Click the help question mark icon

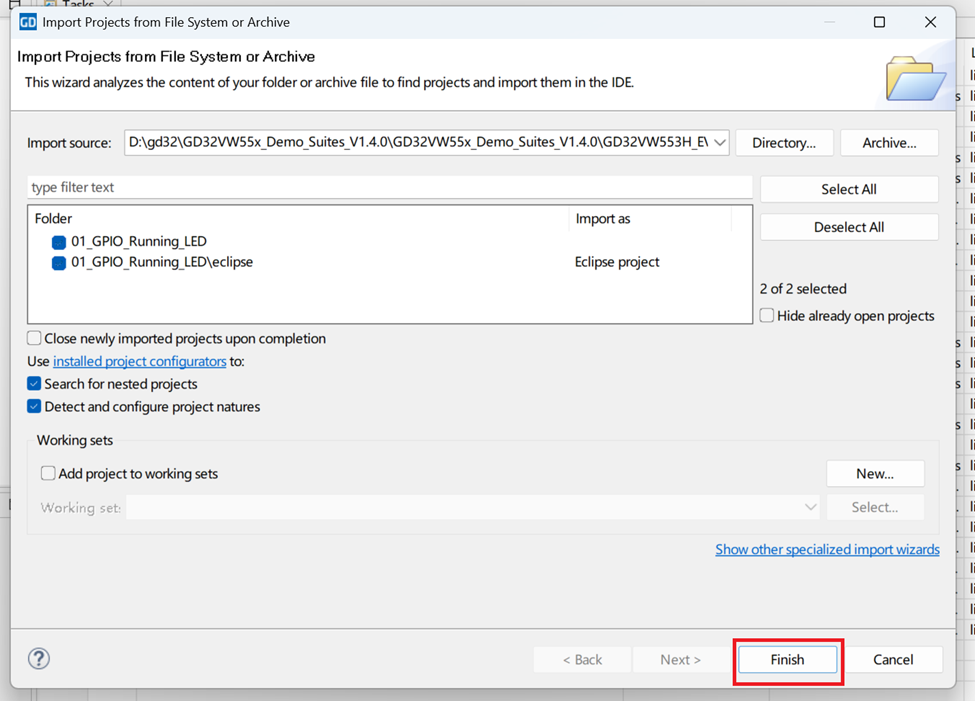pyautogui.click(x=39, y=658)
